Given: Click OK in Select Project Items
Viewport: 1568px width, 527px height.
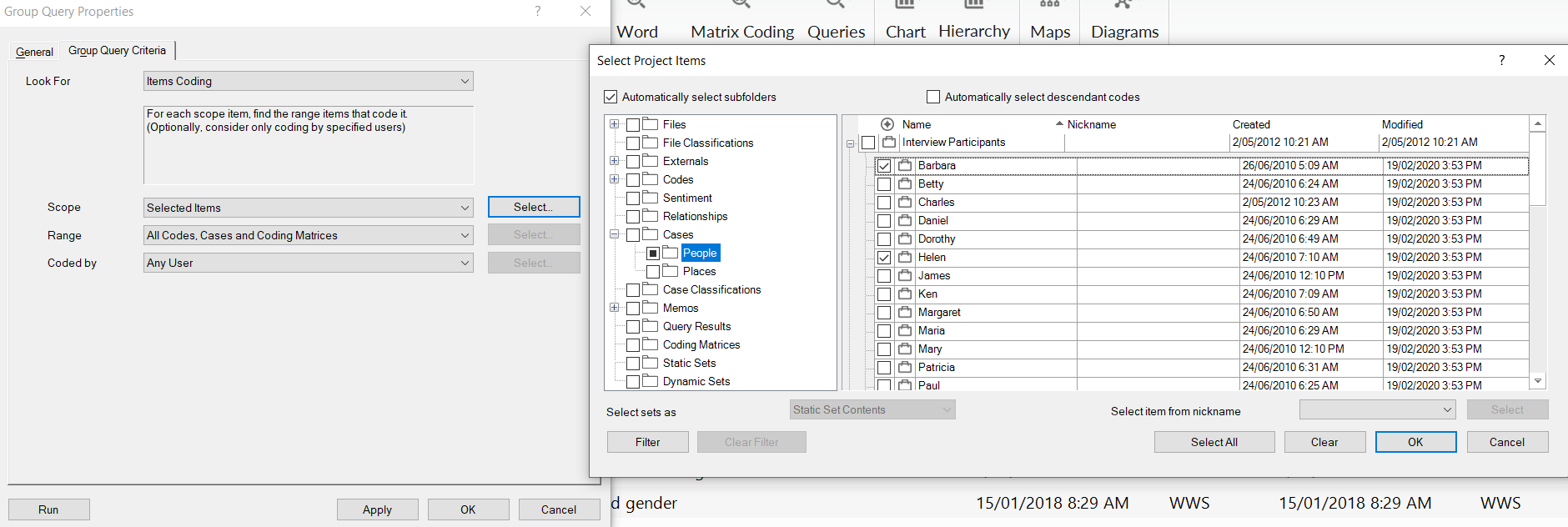Looking at the screenshot, I should coord(1416,442).
